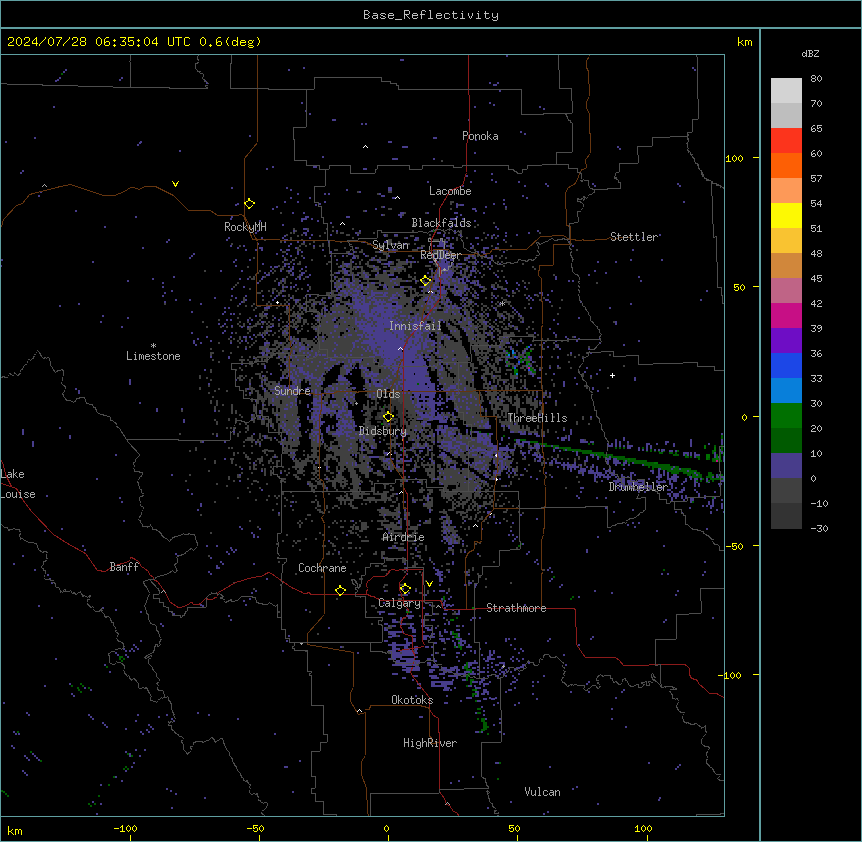Click the Sylvan label
The width and height of the screenshot is (862, 842).
point(390,245)
